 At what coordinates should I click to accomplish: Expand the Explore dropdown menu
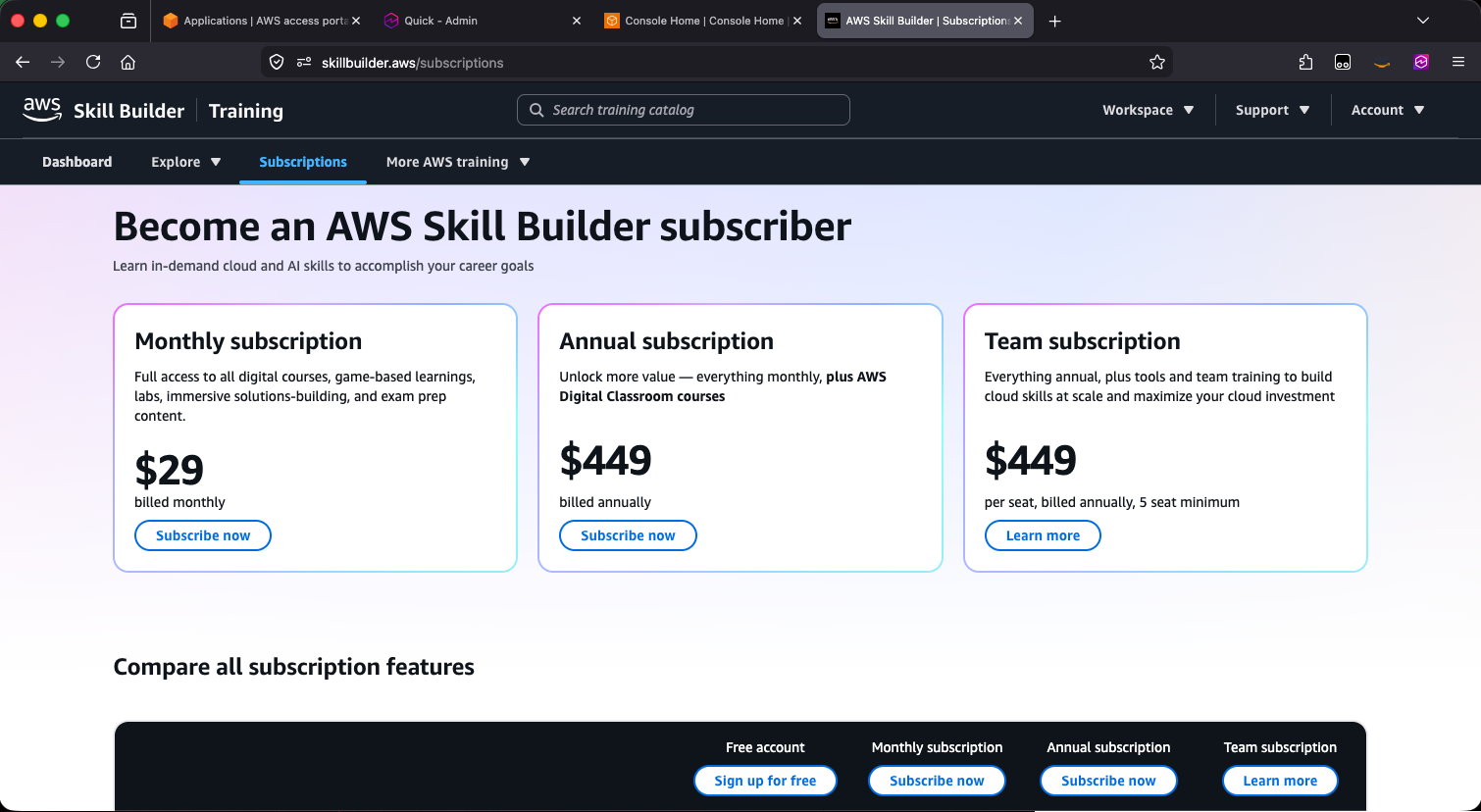pyautogui.click(x=186, y=162)
